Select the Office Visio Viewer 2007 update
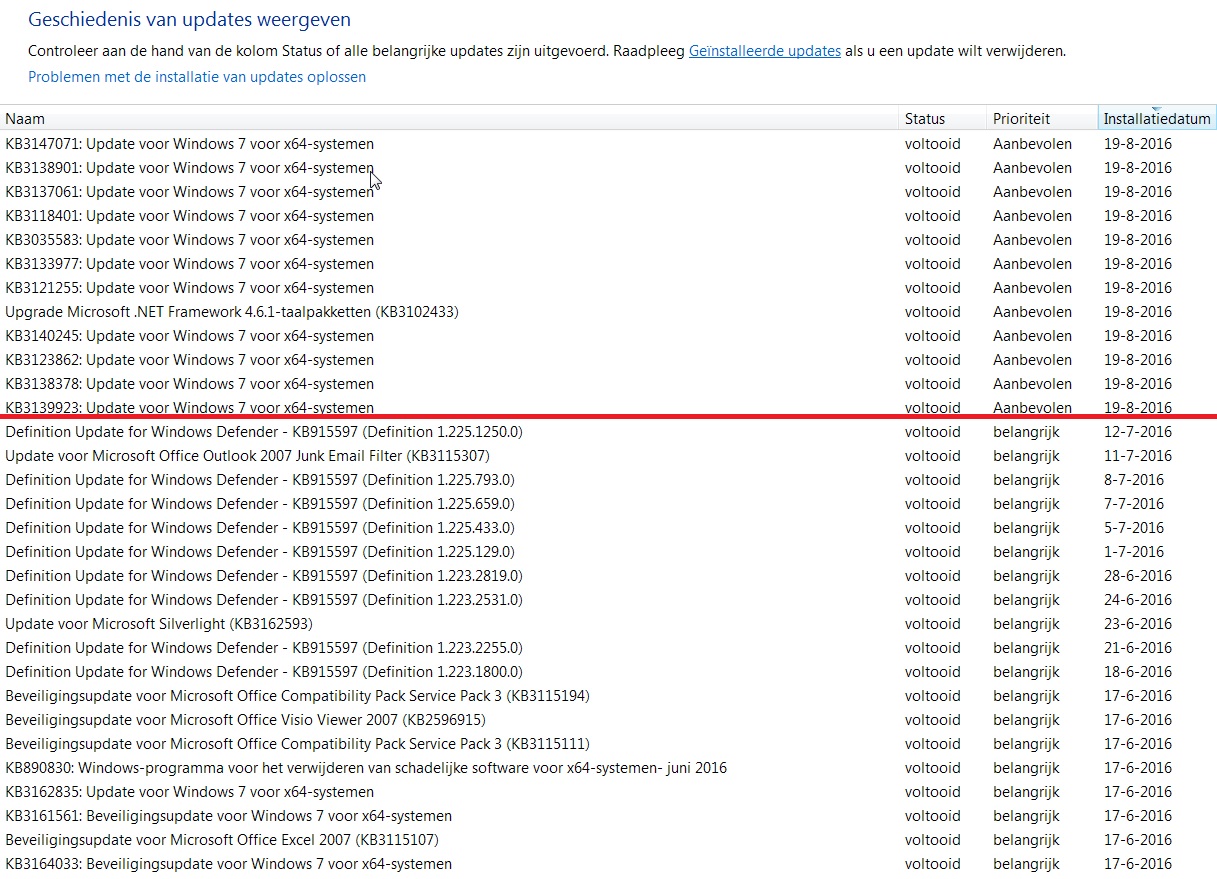Screen dimensions: 1217x879 click(x=608, y=720)
